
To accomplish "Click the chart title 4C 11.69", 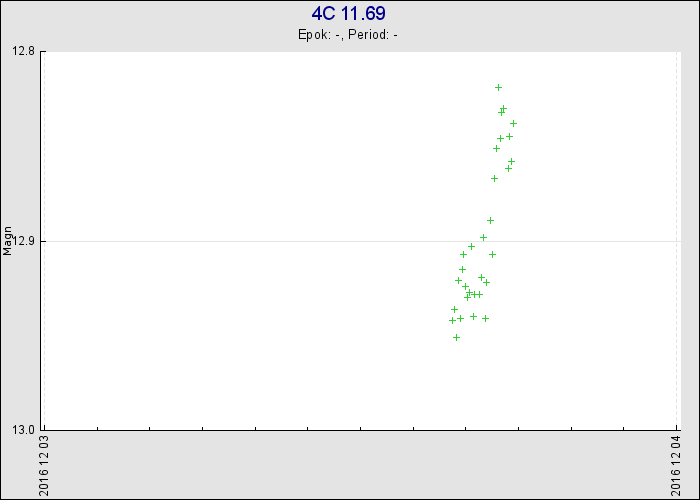I will 348,14.
